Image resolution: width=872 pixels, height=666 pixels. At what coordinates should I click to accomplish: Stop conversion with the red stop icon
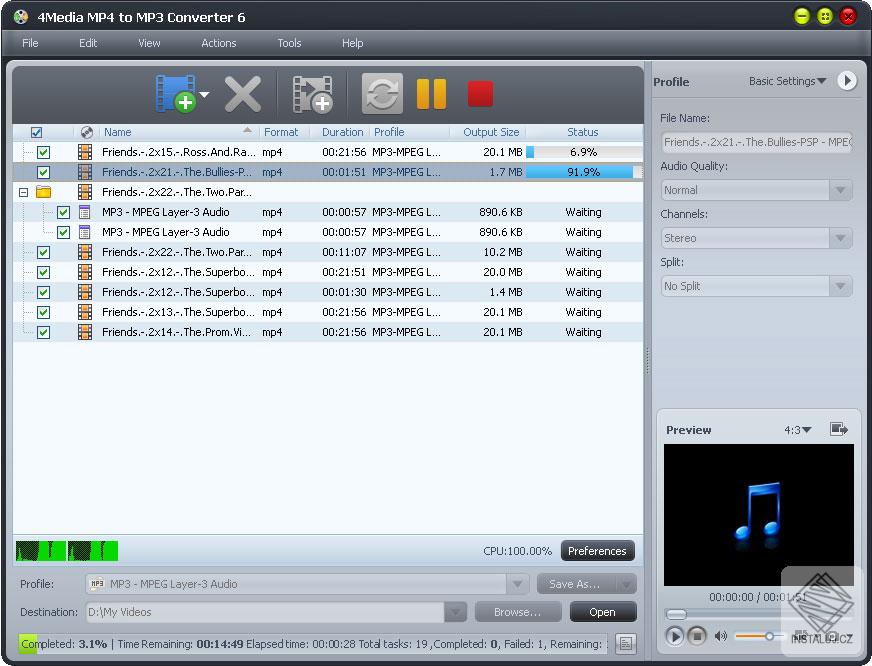click(480, 93)
